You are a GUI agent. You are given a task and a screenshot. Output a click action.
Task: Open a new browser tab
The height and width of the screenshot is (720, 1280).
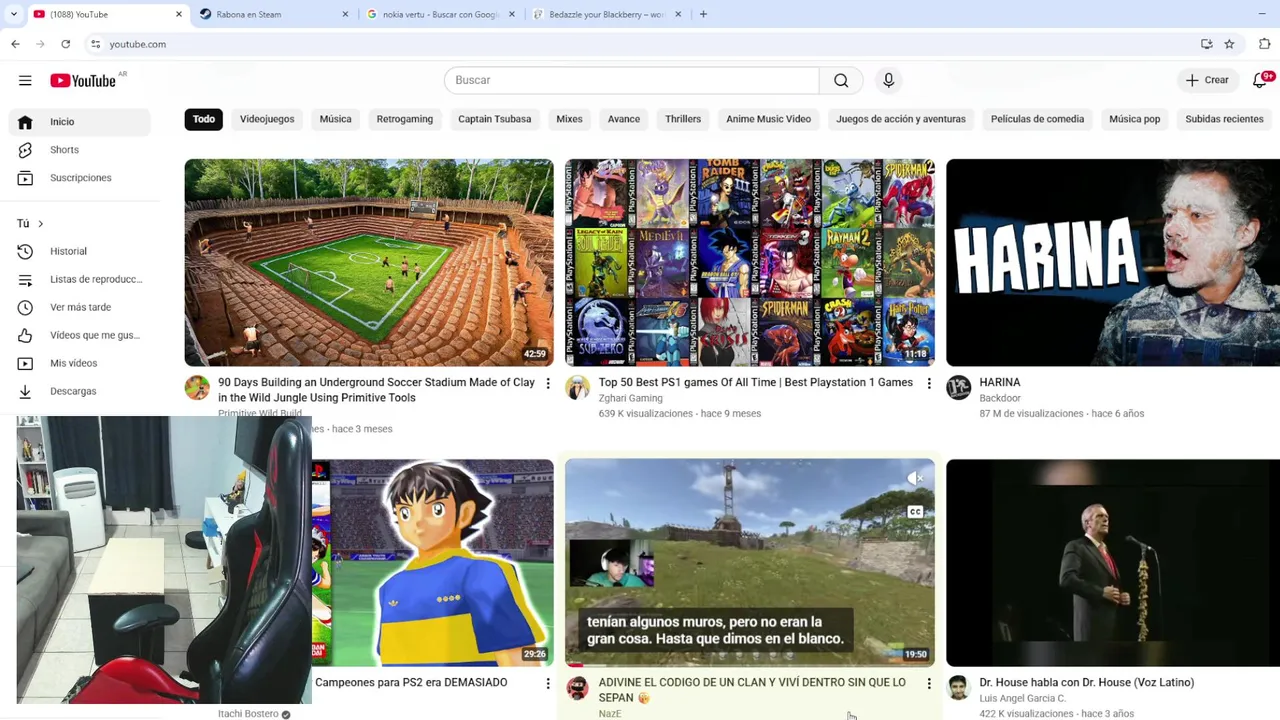(703, 14)
